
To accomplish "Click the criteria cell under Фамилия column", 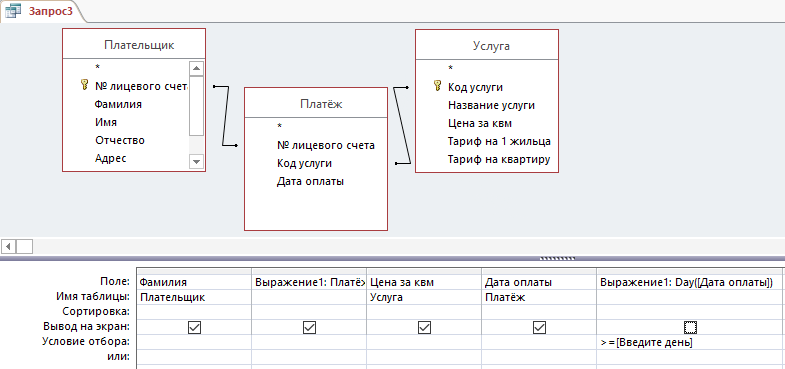I will coord(193,342).
